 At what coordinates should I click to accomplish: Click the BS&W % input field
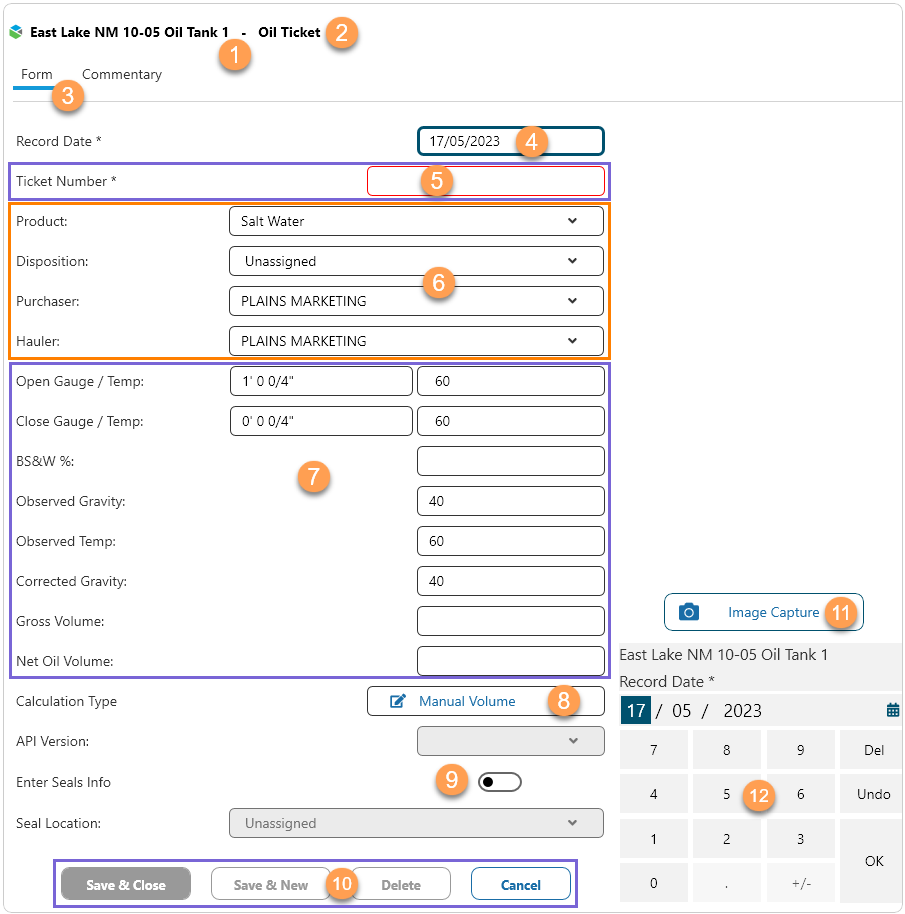(510, 461)
